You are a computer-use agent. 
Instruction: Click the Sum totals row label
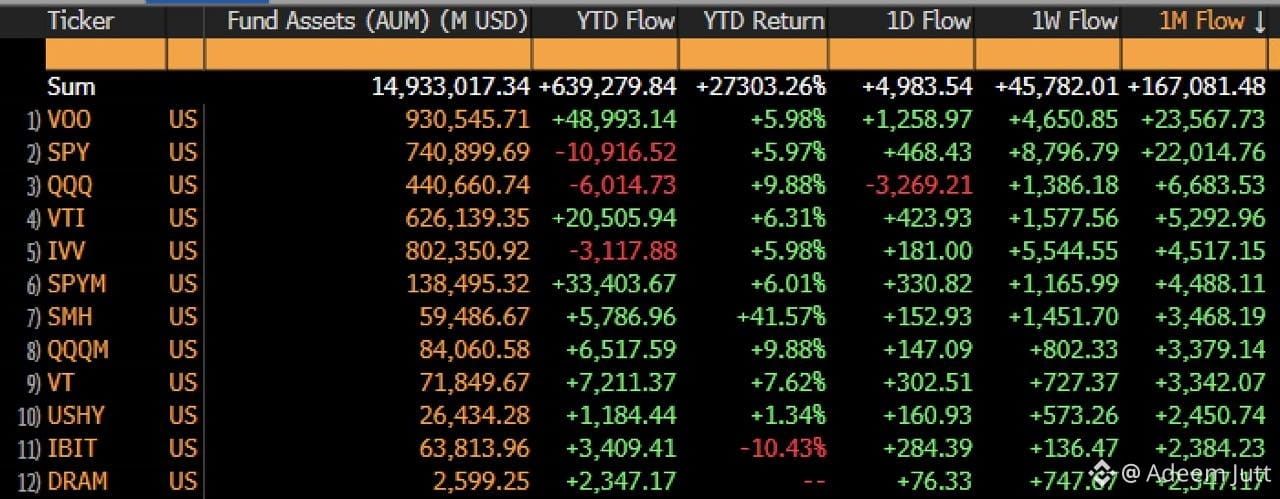[x=70, y=87]
